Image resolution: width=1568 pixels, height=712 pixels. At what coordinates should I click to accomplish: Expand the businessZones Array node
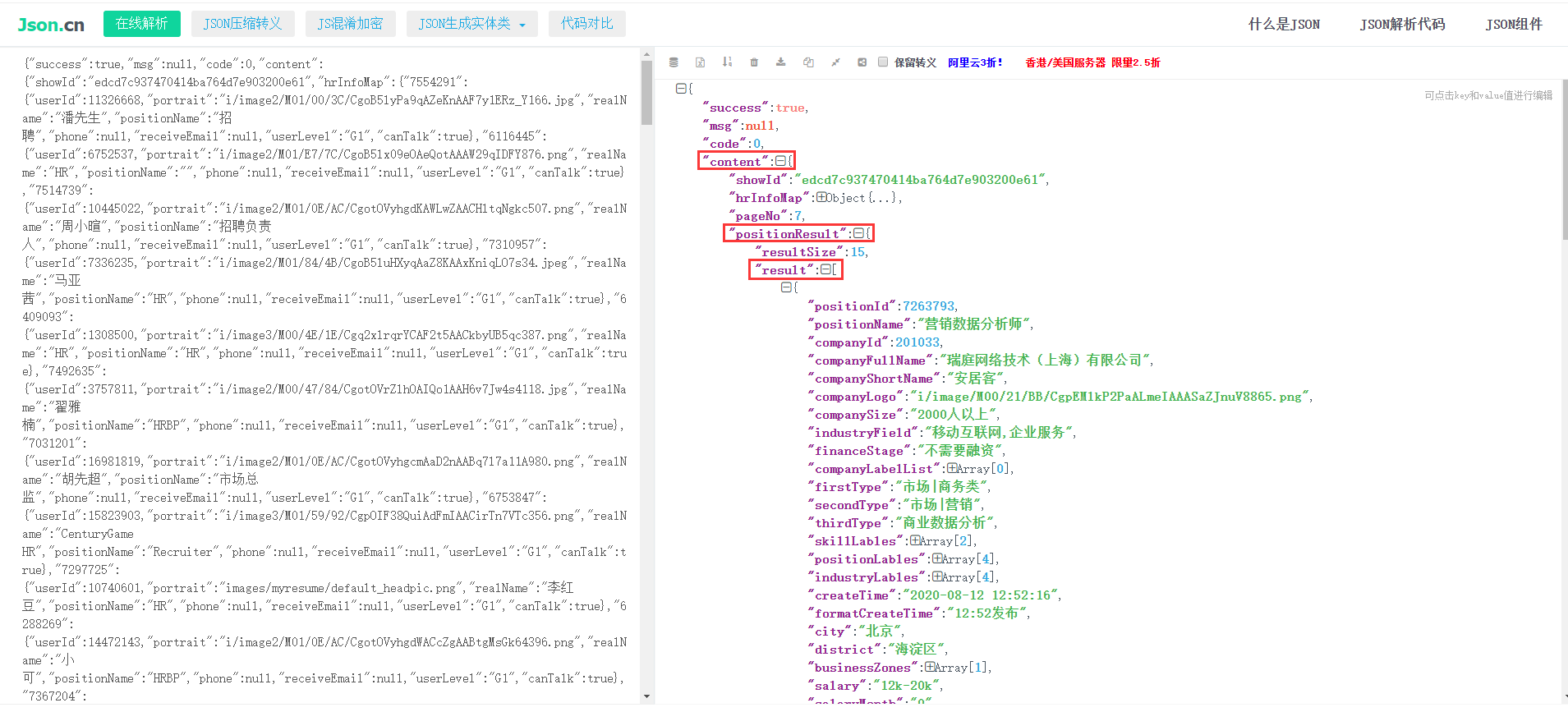(930, 667)
